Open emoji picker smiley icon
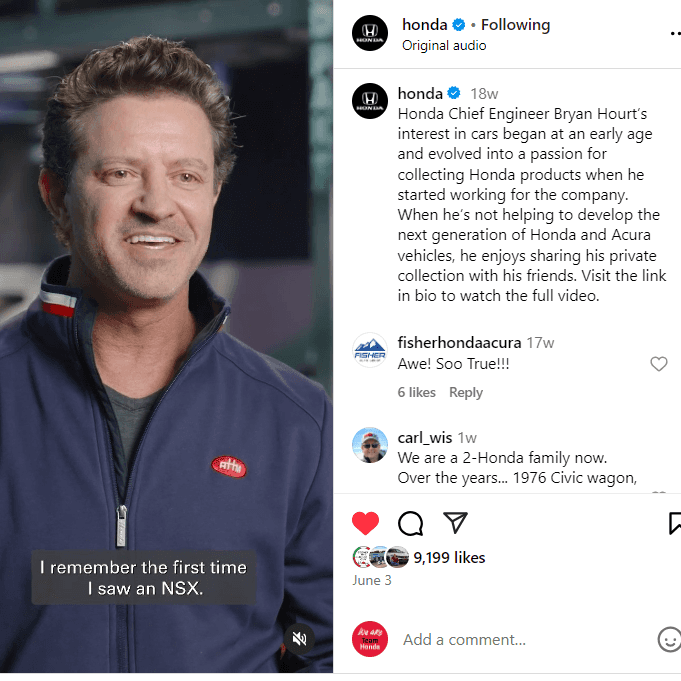 (669, 639)
